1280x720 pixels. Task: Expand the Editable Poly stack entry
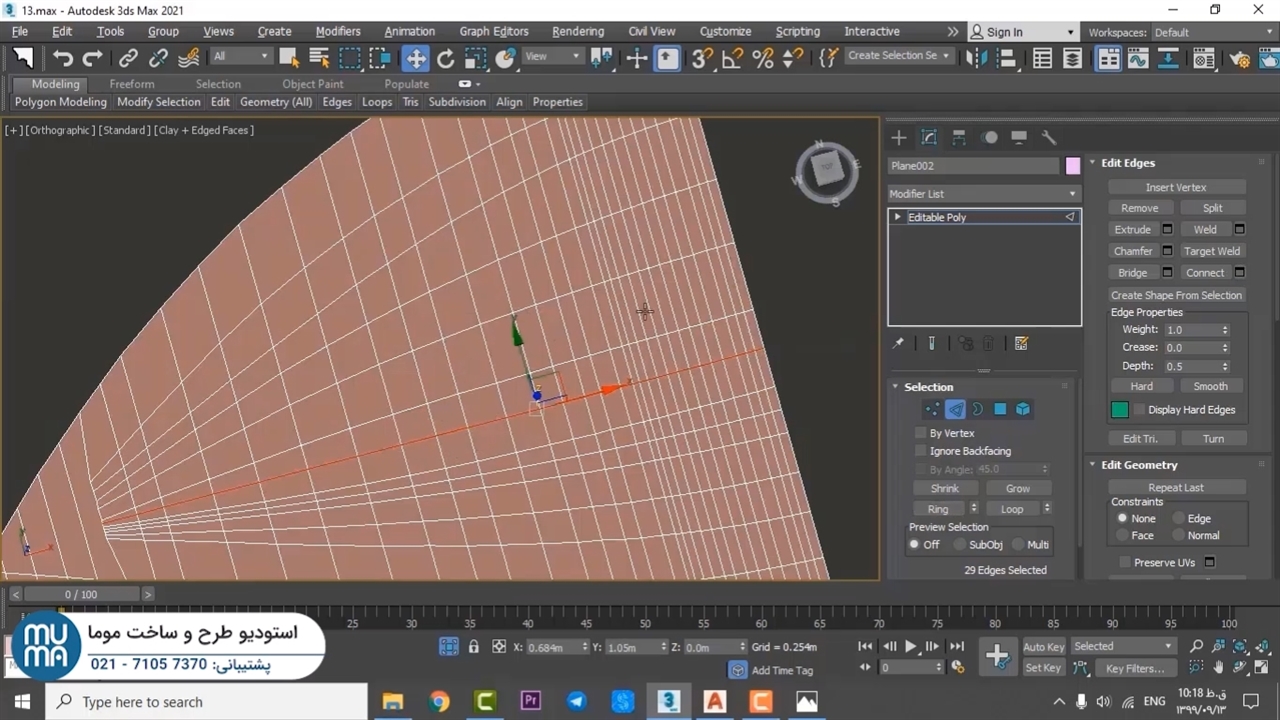(x=897, y=217)
